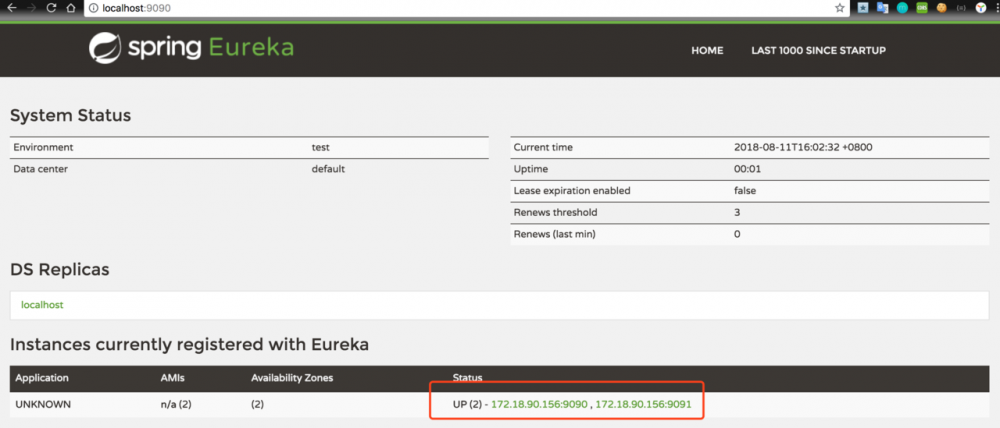Click the browser forward arrow

tap(31, 8)
